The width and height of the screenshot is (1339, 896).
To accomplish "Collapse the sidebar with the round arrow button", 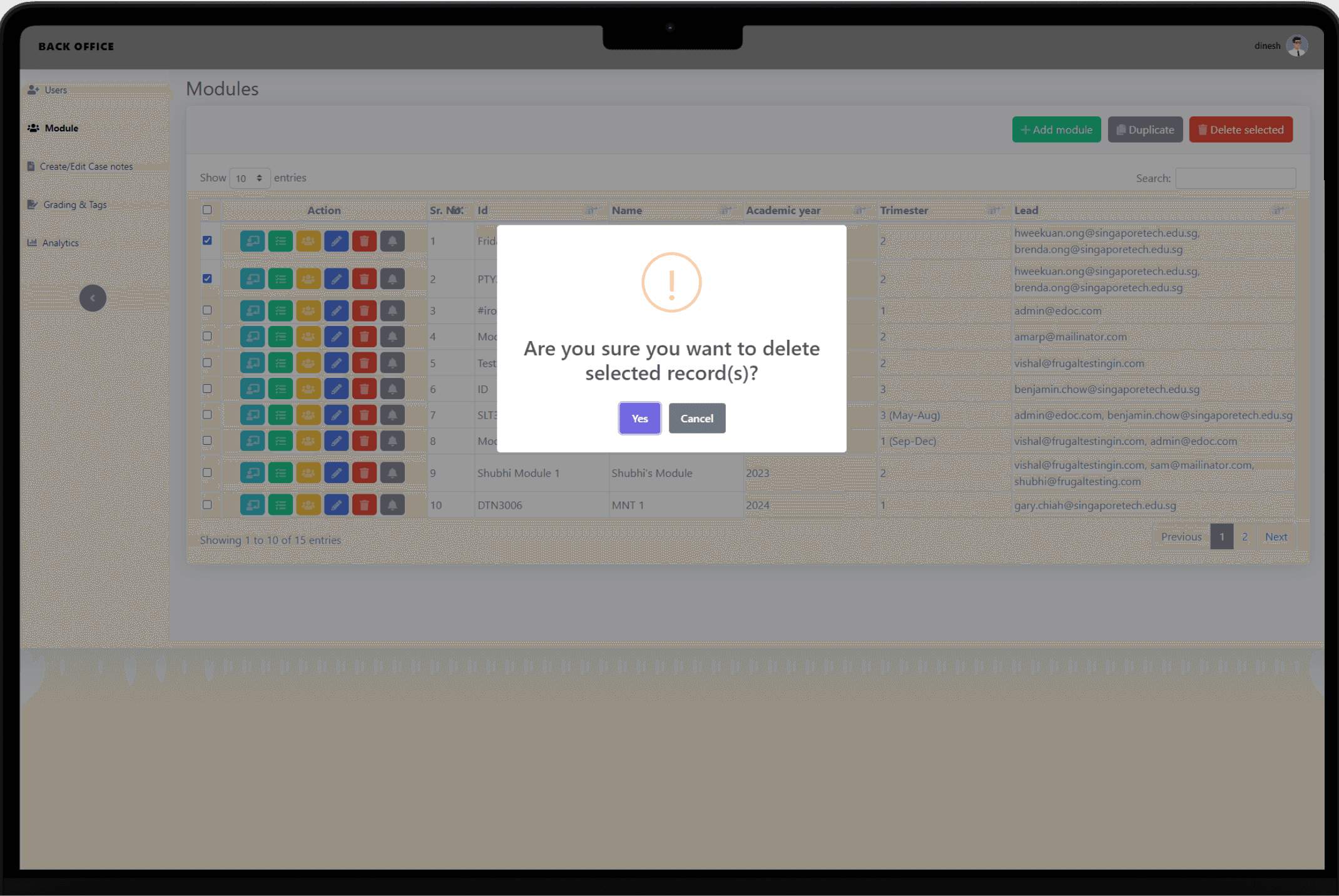I will click(x=93, y=298).
